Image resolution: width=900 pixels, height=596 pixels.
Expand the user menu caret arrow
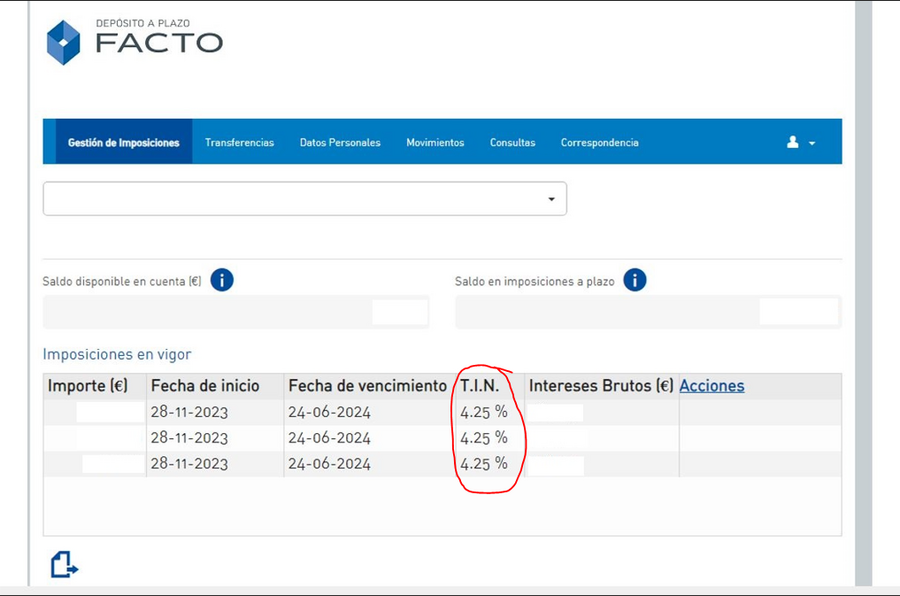(x=812, y=143)
